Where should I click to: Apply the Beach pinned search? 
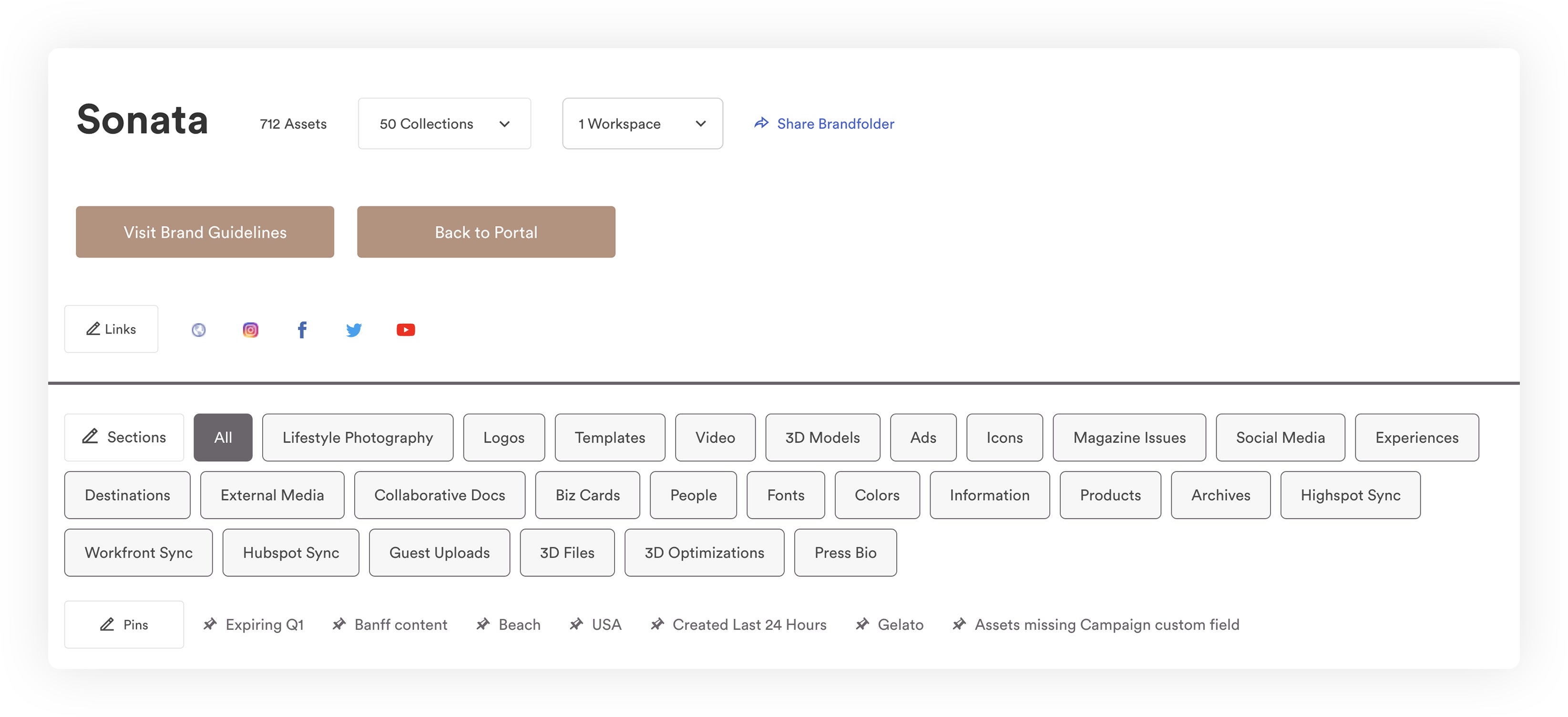pos(519,625)
